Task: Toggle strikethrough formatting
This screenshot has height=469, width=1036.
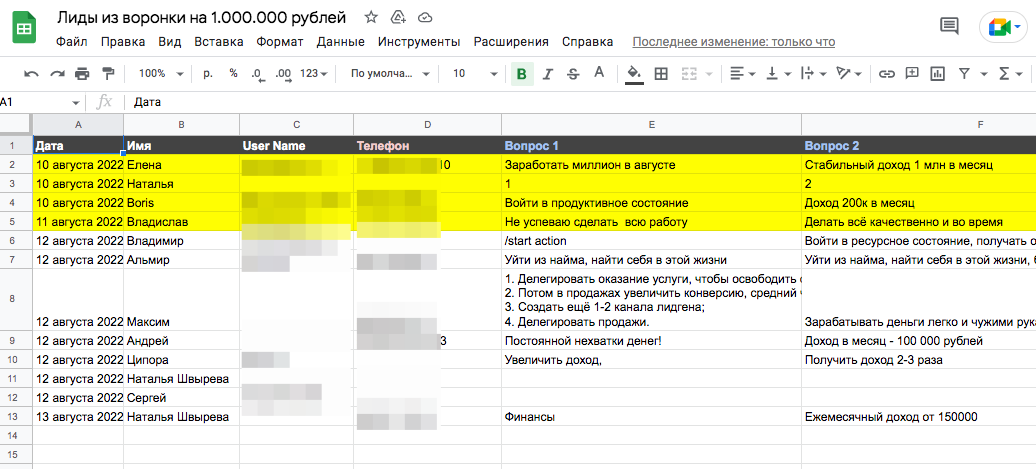Action: (x=573, y=73)
